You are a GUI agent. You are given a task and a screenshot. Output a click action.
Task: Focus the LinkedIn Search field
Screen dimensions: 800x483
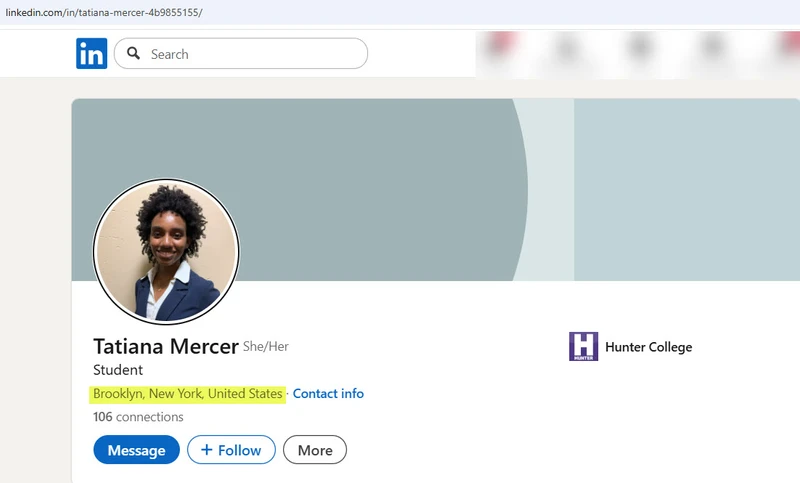255,54
